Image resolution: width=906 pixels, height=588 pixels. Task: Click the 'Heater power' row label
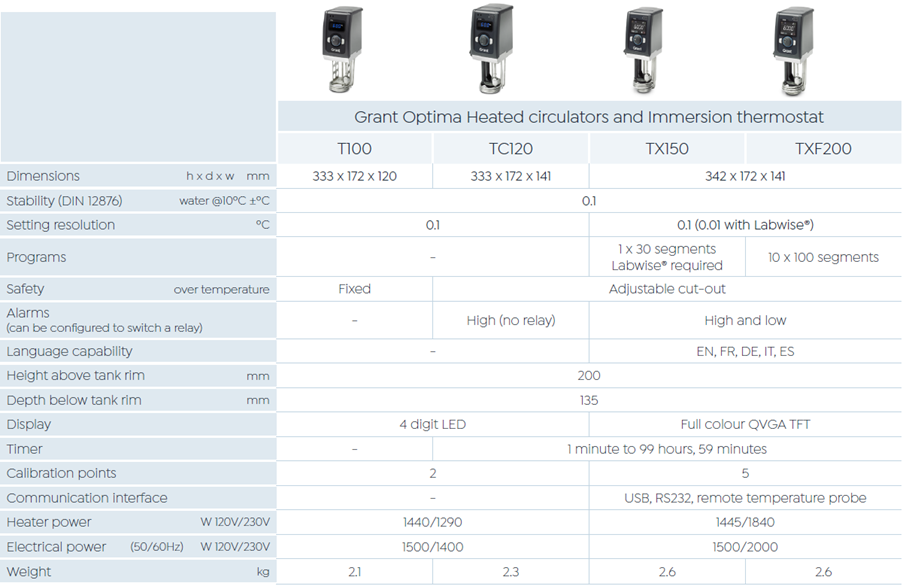coord(49,522)
